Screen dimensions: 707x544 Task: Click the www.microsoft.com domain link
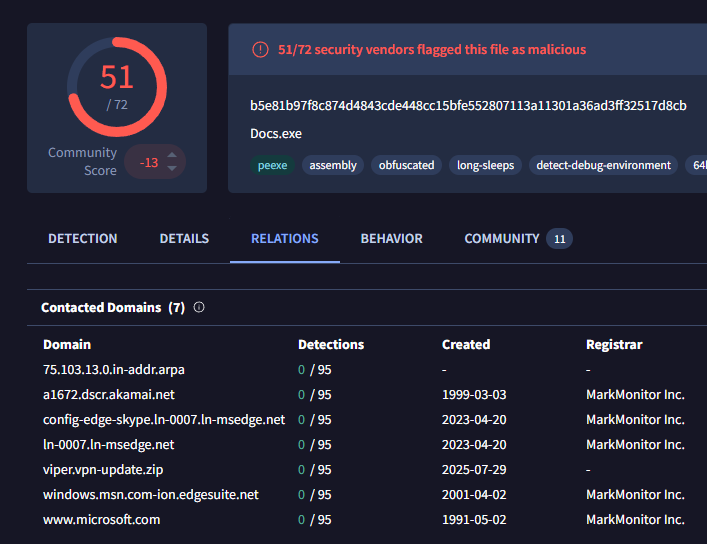[101, 520]
